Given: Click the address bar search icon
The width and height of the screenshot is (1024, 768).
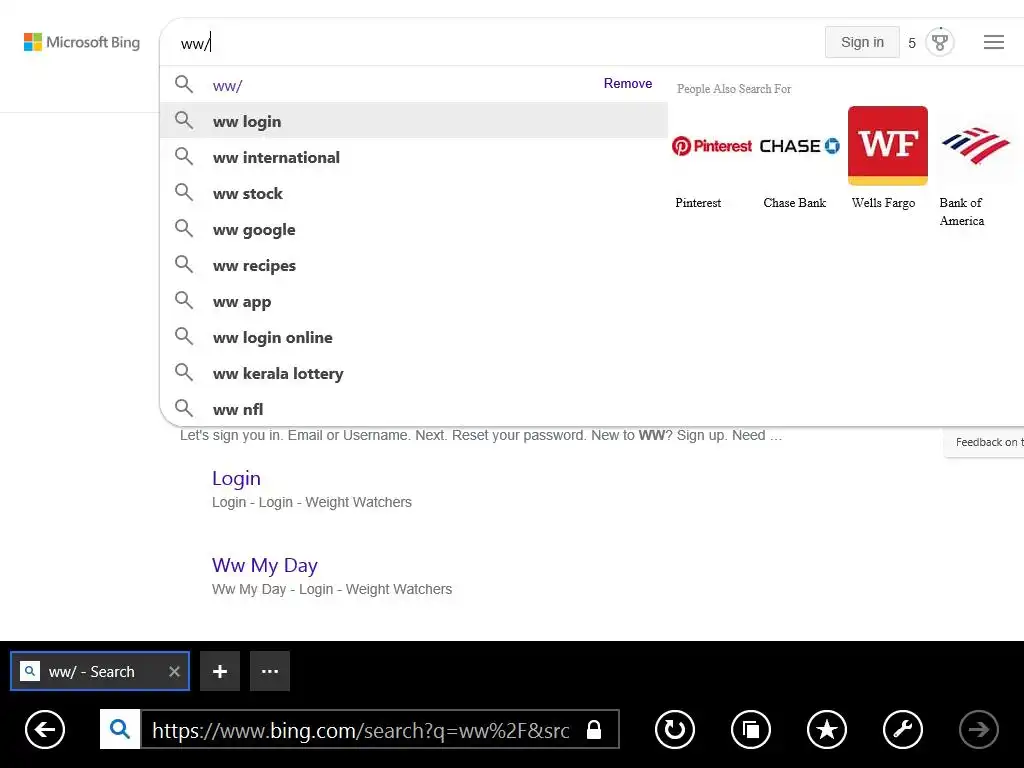Looking at the screenshot, I should [120, 729].
